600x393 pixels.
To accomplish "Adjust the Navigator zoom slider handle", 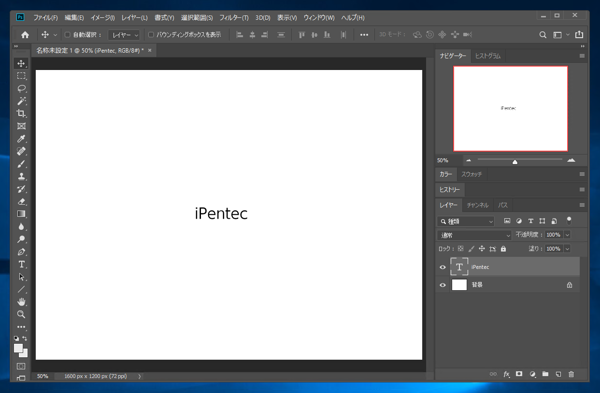I will tap(515, 162).
